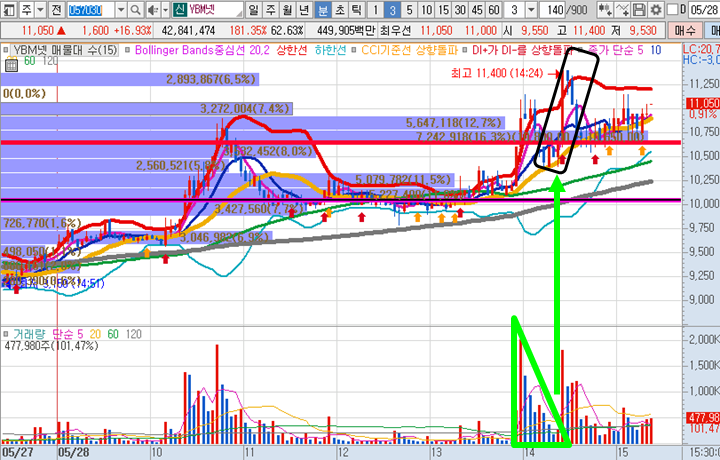The width and height of the screenshot is (720, 460).
Task: Click the +16.93% change rate
Action: point(133,31)
